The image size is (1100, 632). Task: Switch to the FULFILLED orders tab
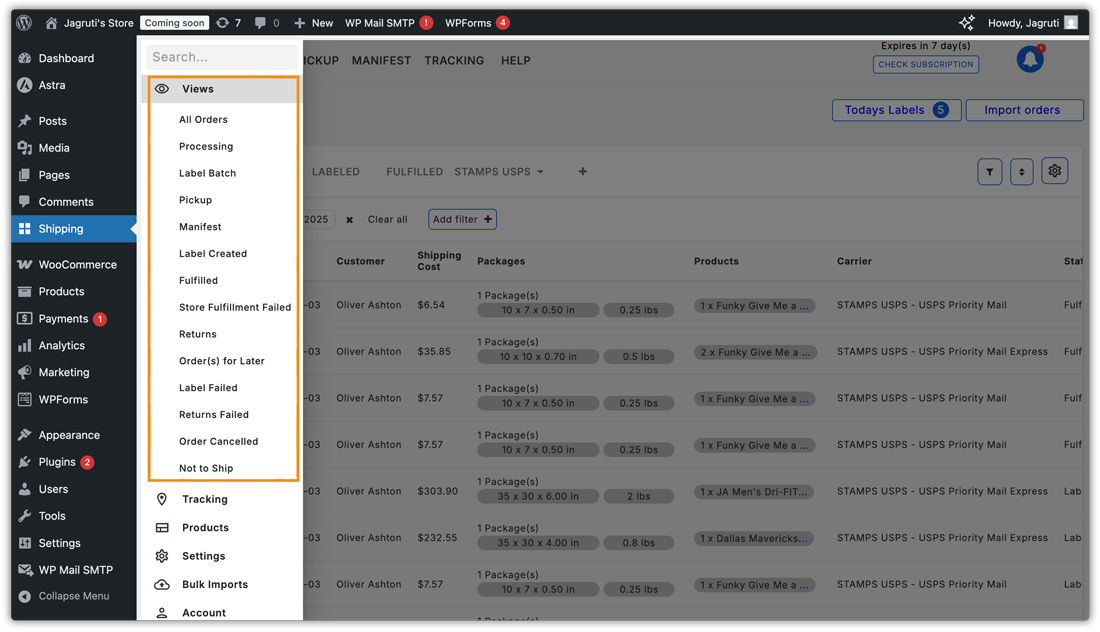pyautogui.click(x=415, y=172)
